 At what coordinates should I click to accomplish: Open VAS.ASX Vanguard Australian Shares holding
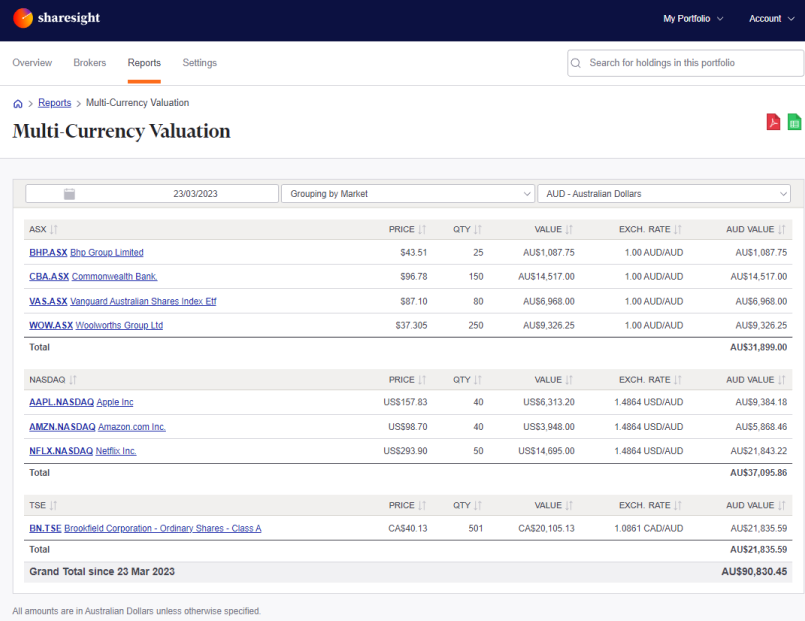click(x=123, y=301)
